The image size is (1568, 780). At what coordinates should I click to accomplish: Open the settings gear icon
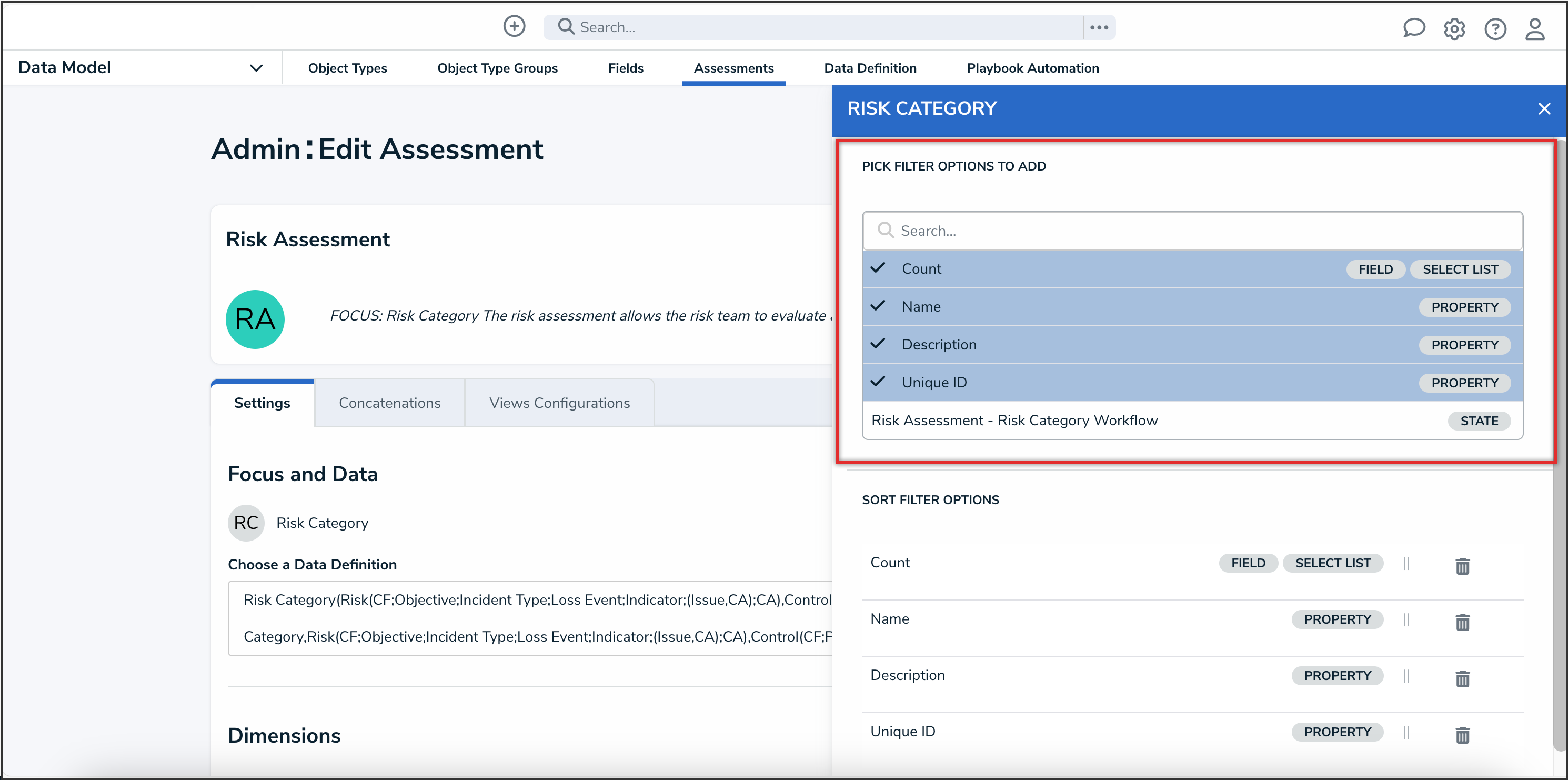1454,28
